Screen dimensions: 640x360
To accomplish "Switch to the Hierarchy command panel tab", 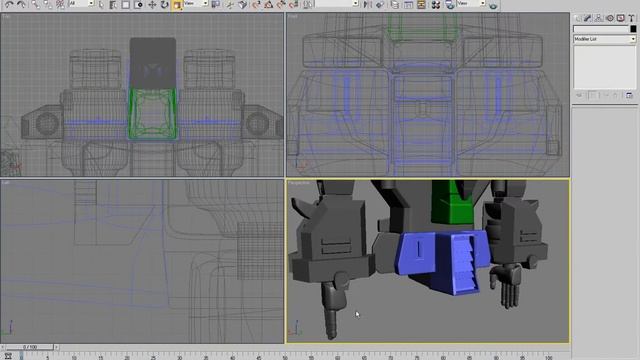I will [598, 18].
